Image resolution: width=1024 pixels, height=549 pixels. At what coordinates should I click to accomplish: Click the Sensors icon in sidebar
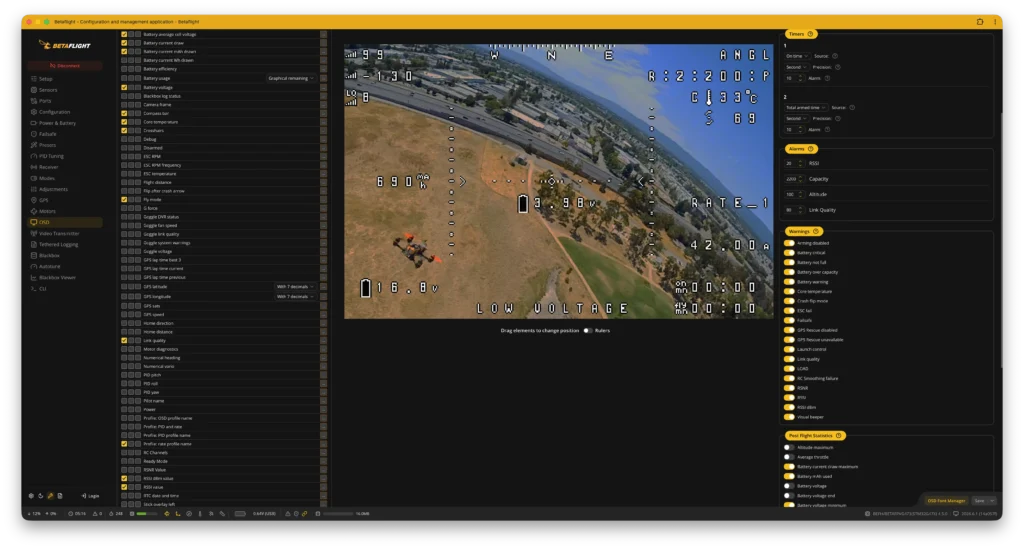tap(34, 89)
